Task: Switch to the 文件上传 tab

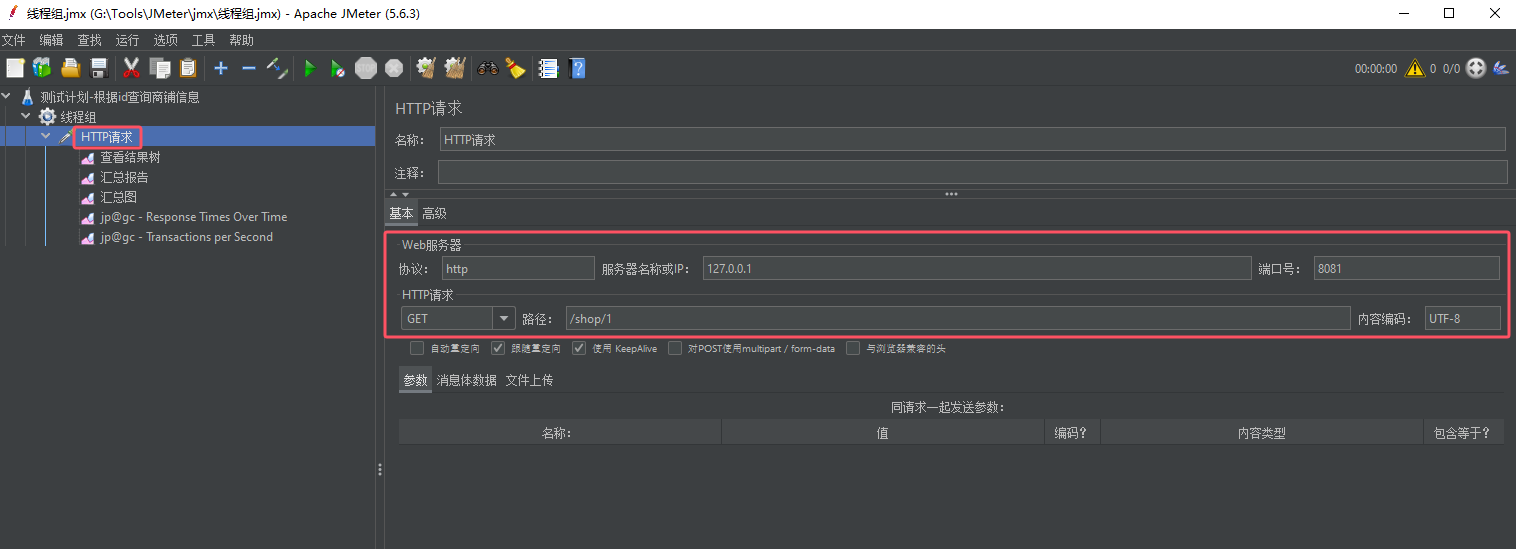Action: coord(529,380)
